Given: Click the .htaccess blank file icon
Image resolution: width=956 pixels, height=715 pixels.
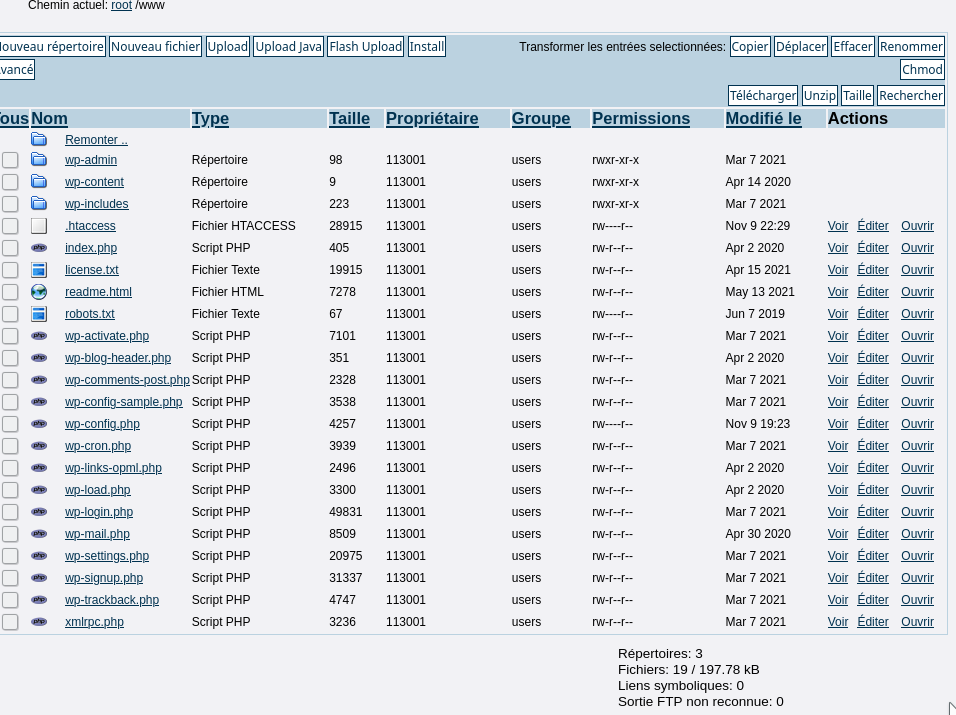Looking at the screenshot, I should pos(39,226).
